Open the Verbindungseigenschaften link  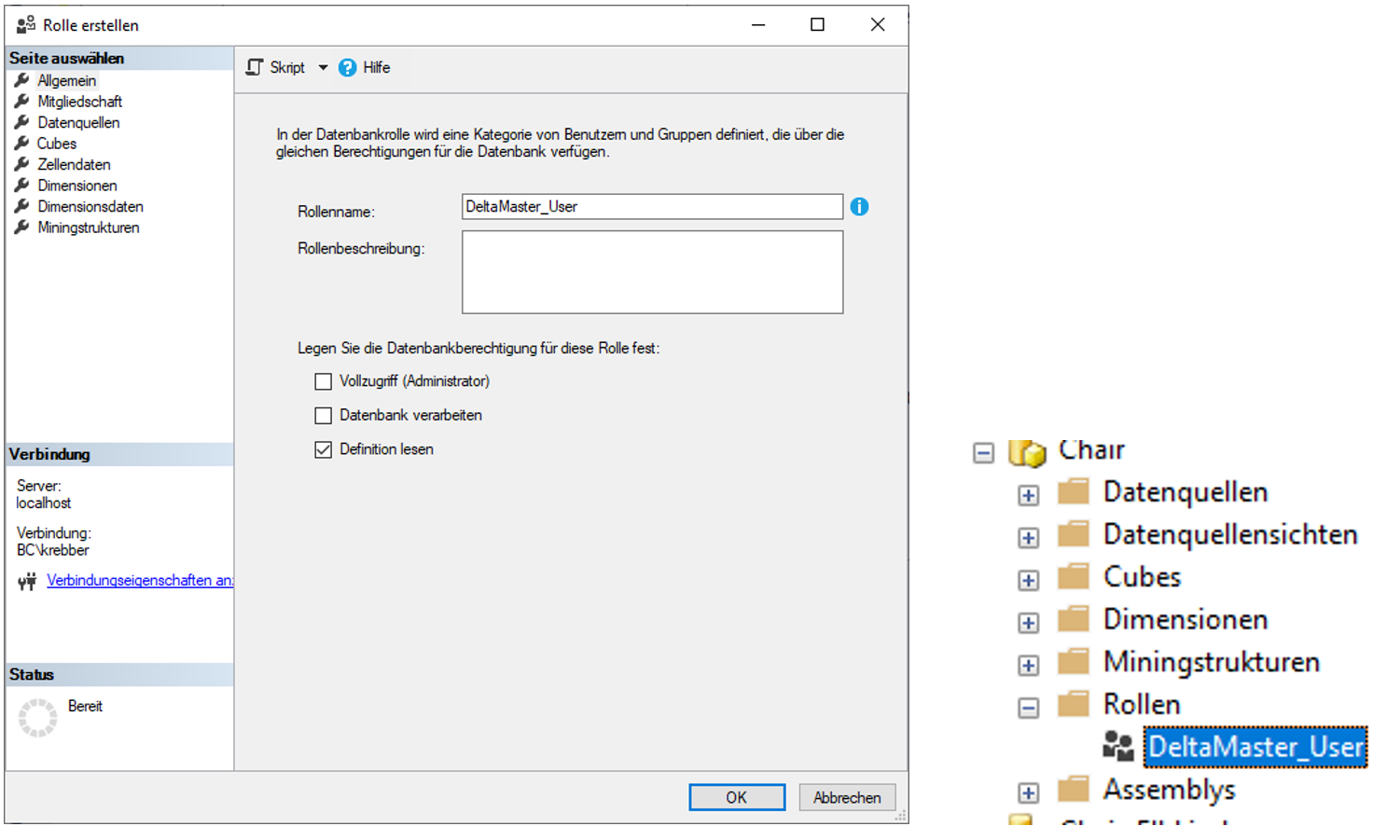pos(139,580)
